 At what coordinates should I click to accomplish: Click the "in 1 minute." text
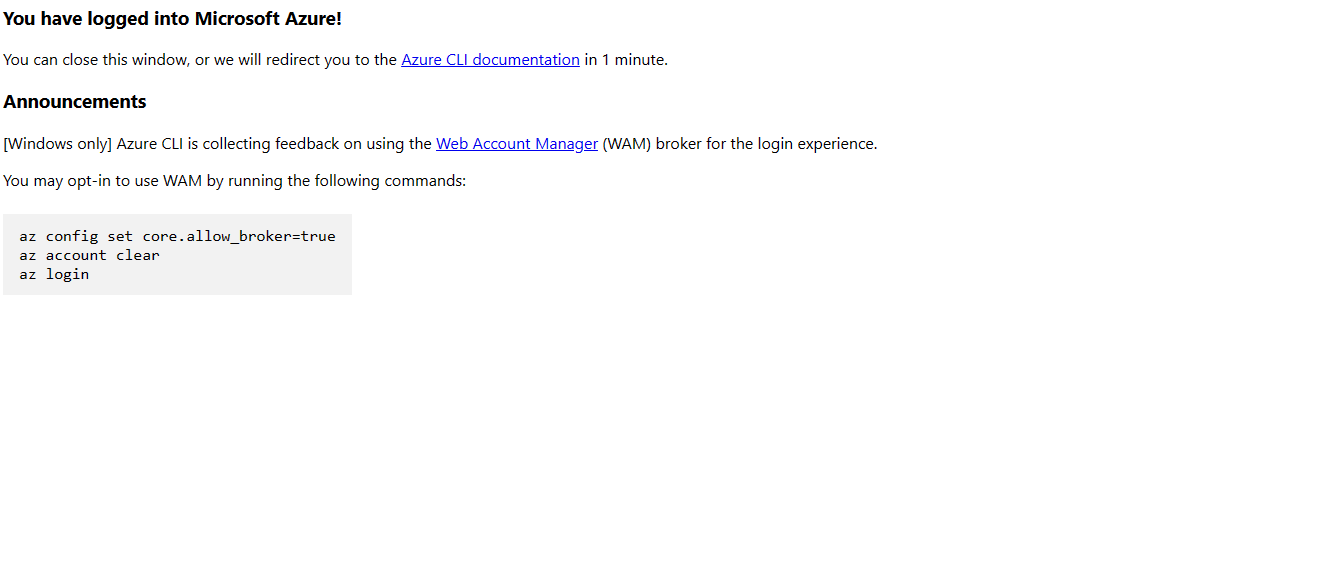click(x=626, y=60)
